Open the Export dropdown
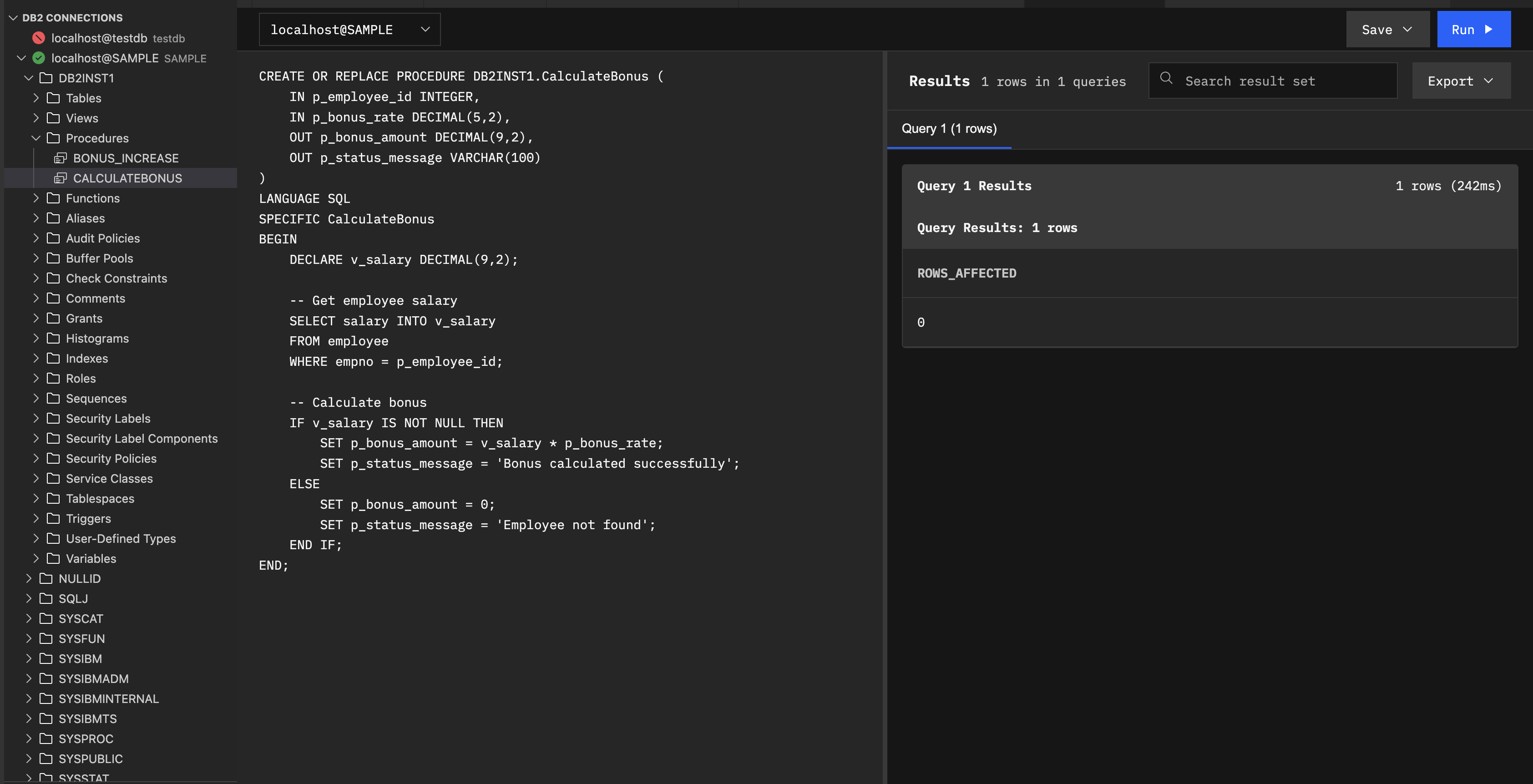1533x784 pixels. click(x=1460, y=81)
